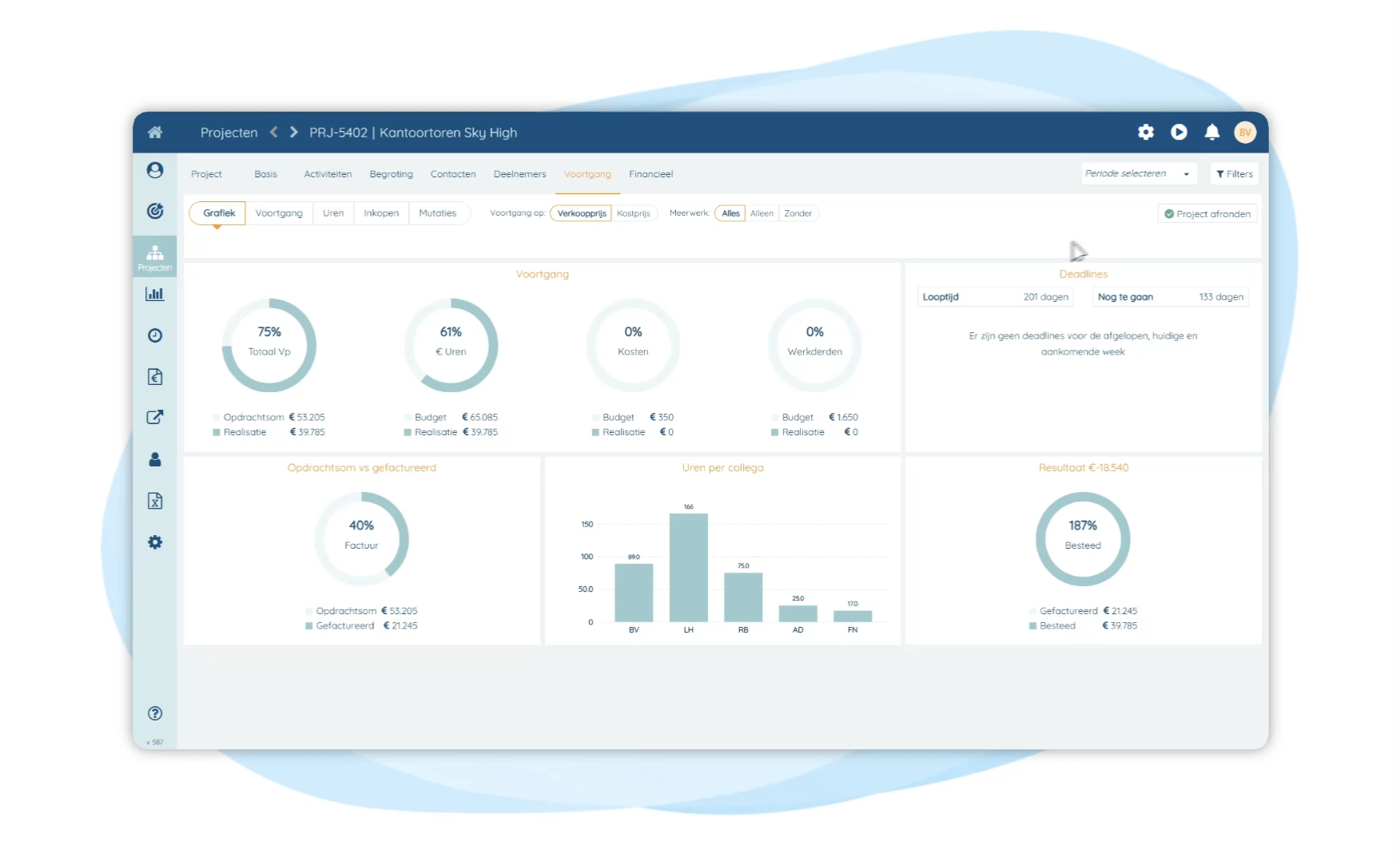Open the euro invoice document sidebar icon
The height and width of the screenshot is (861, 1400).
pyautogui.click(x=155, y=377)
